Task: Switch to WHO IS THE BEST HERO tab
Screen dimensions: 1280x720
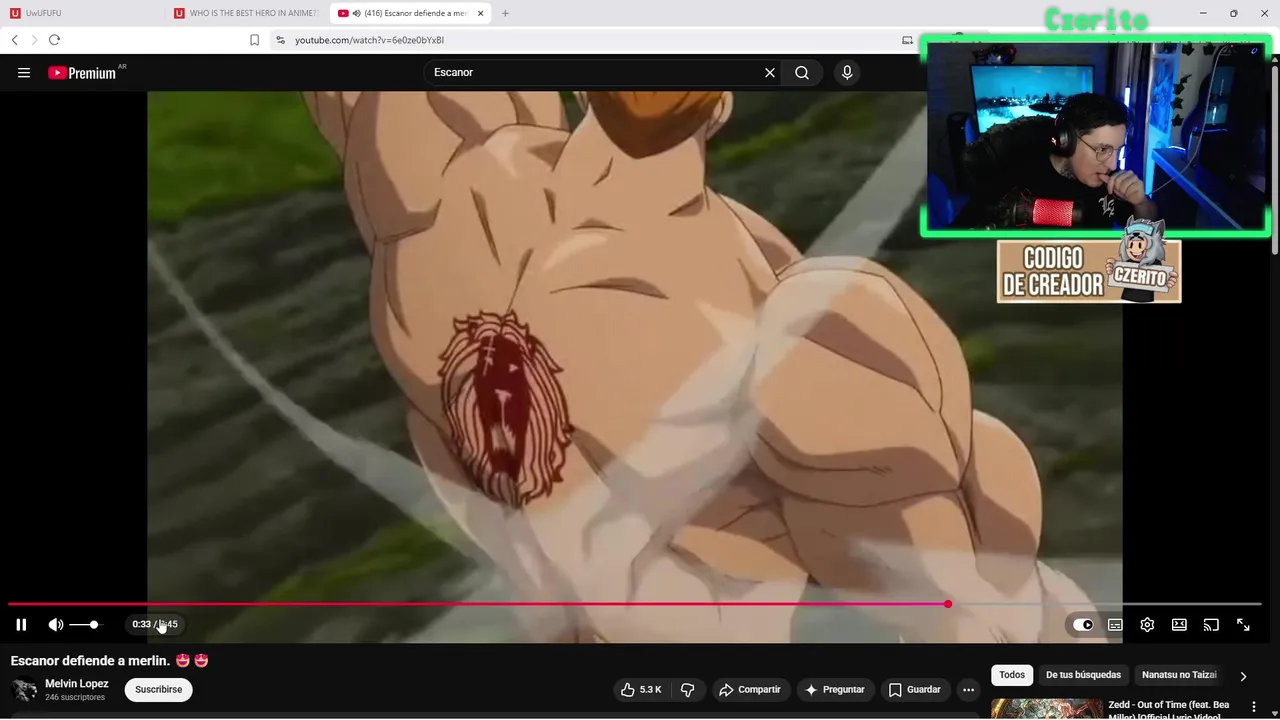Action: [x=247, y=13]
